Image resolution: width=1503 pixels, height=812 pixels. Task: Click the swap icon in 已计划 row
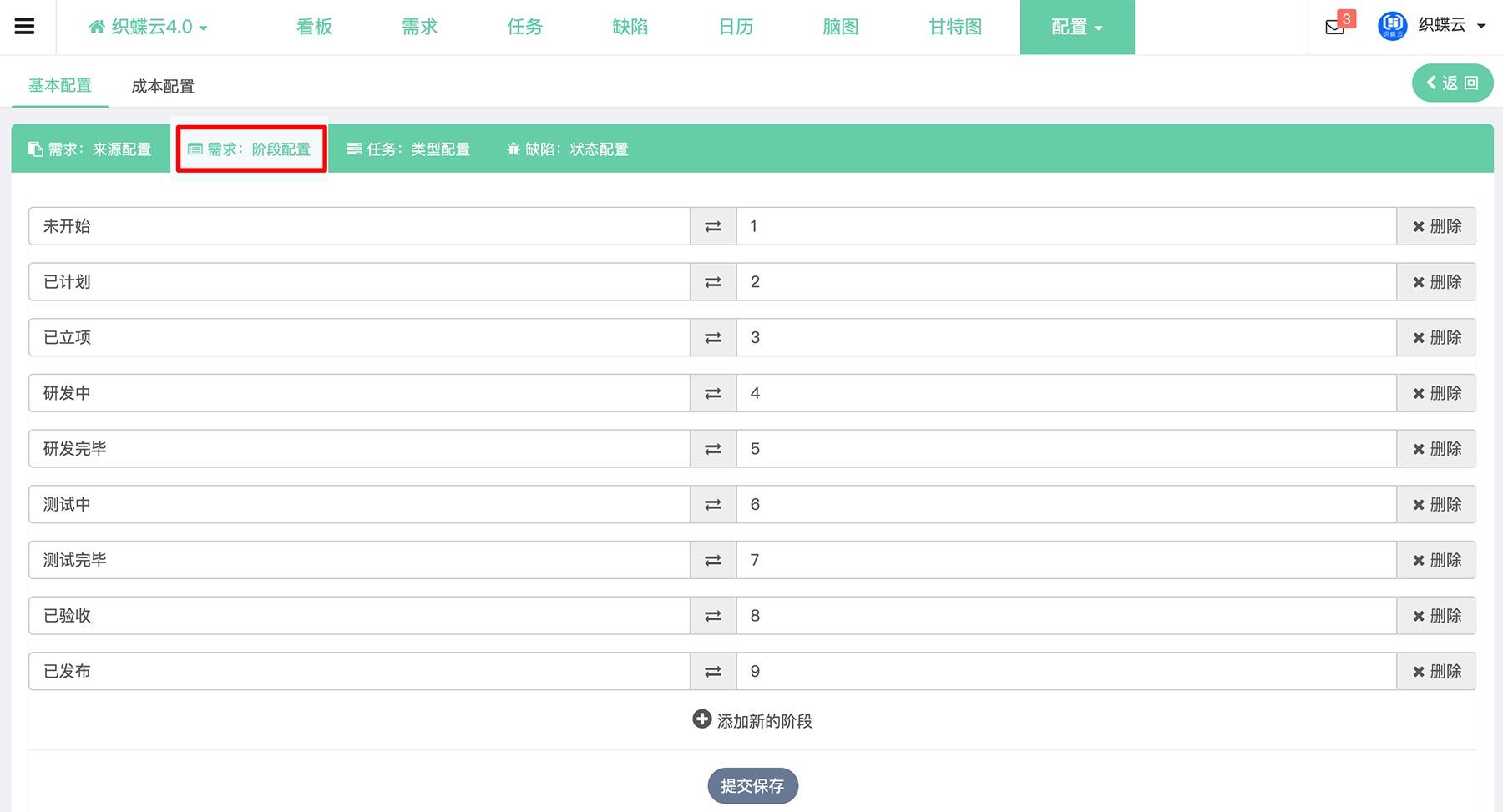[x=713, y=282]
